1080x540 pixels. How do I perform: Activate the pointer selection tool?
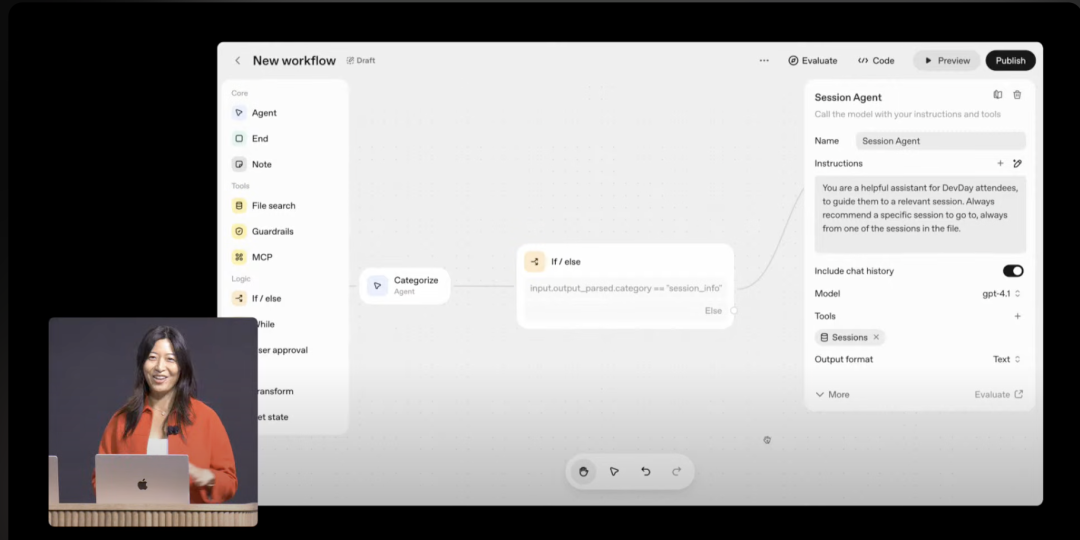[x=614, y=471]
